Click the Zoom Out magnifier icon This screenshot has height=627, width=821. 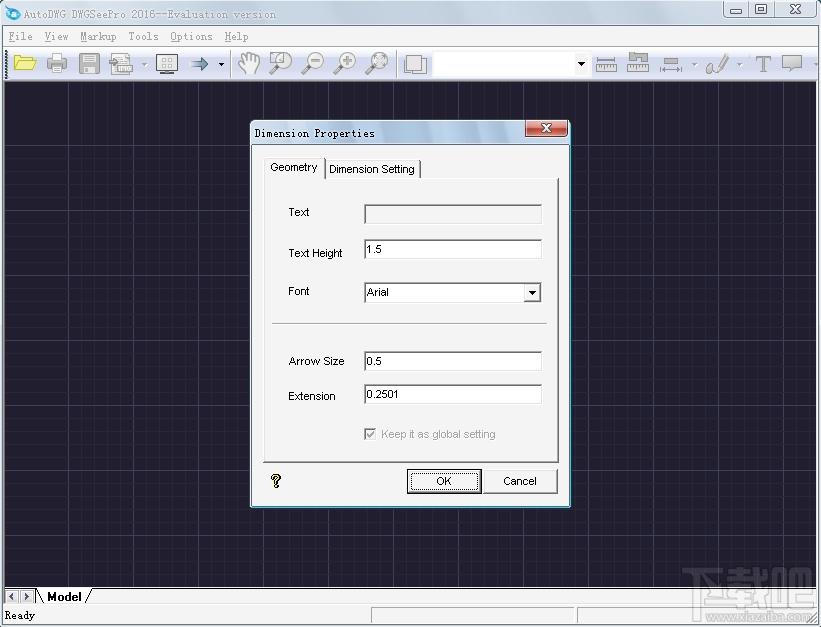313,63
